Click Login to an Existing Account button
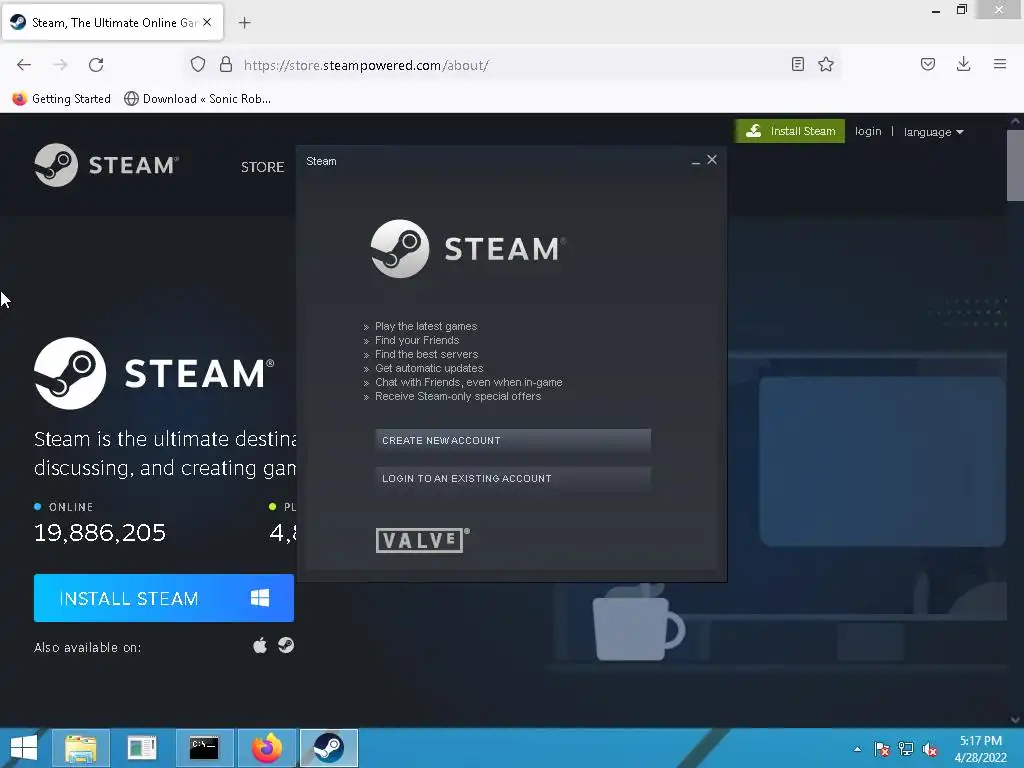 coord(513,478)
